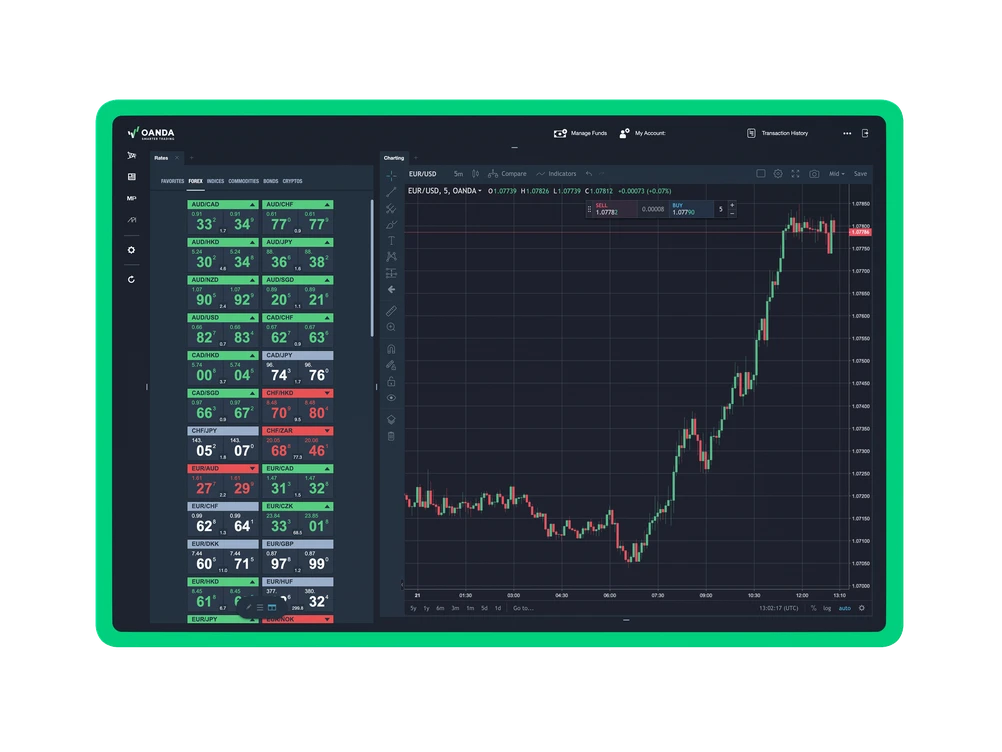This screenshot has height=752, width=1002.
Task: Click the Save button above the chart
Action: pyautogui.click(x=860, y=173)
